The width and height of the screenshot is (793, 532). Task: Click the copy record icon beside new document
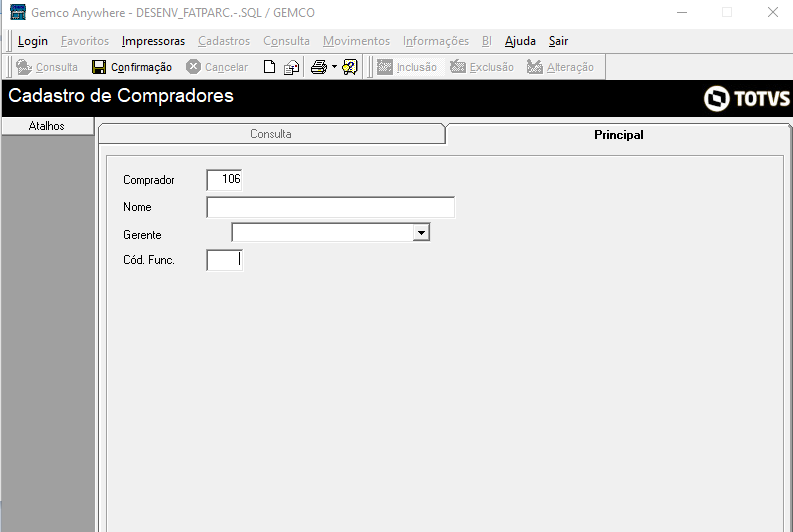291,67
